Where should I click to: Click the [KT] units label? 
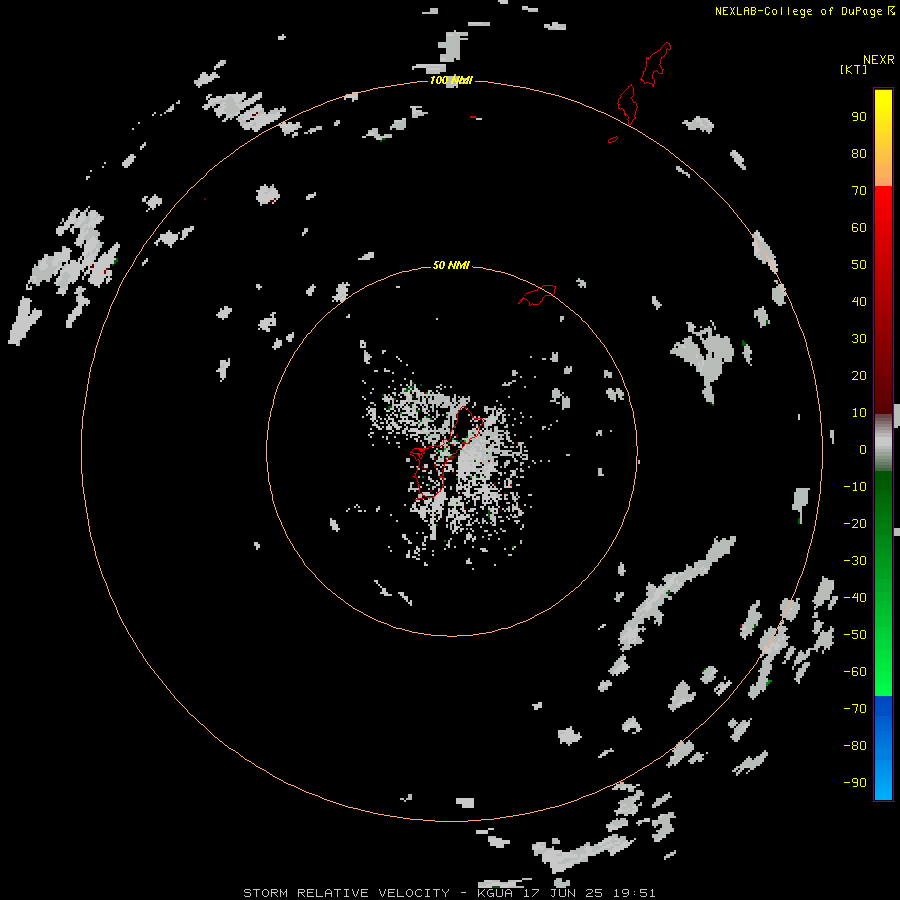(854, 69)
